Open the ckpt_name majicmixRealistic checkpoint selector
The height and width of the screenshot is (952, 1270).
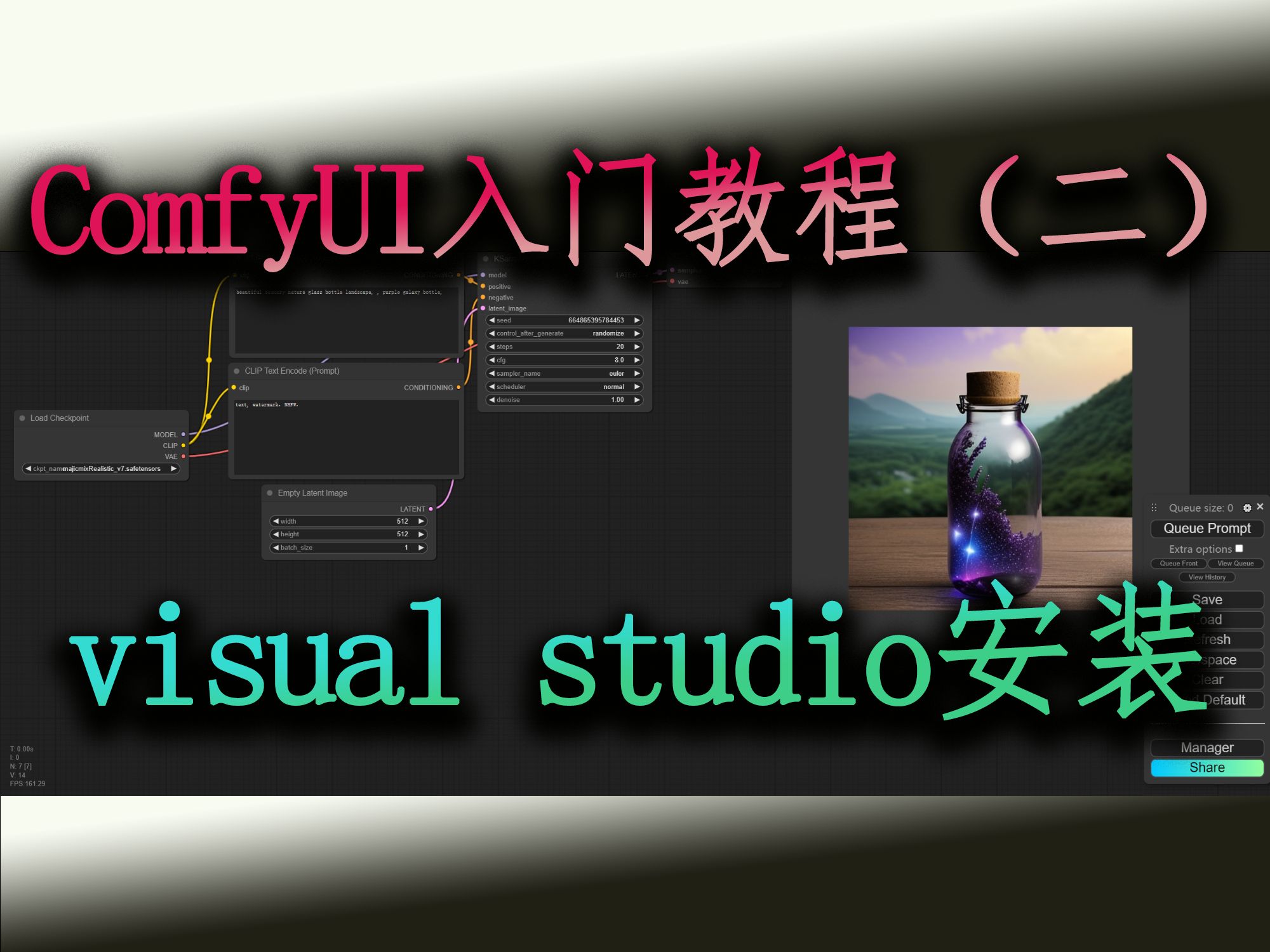point(102,469)
